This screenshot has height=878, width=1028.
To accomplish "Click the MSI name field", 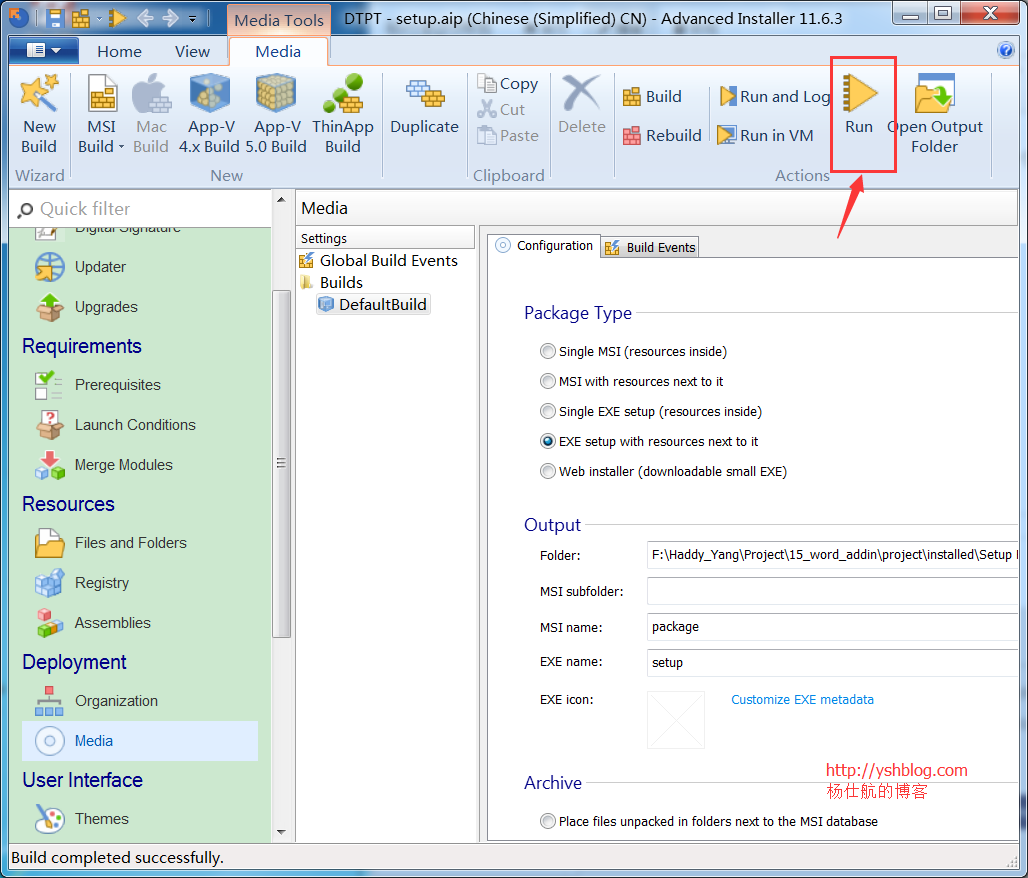I will click(x=833, y=627).
